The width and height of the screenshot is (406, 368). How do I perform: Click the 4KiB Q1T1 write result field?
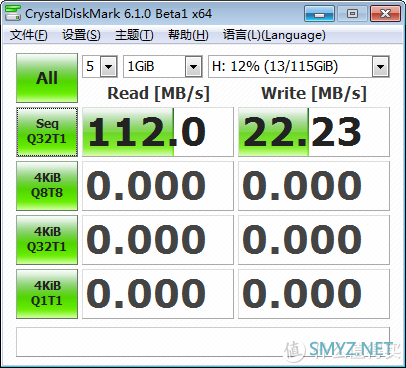click(x=314, y=294)
